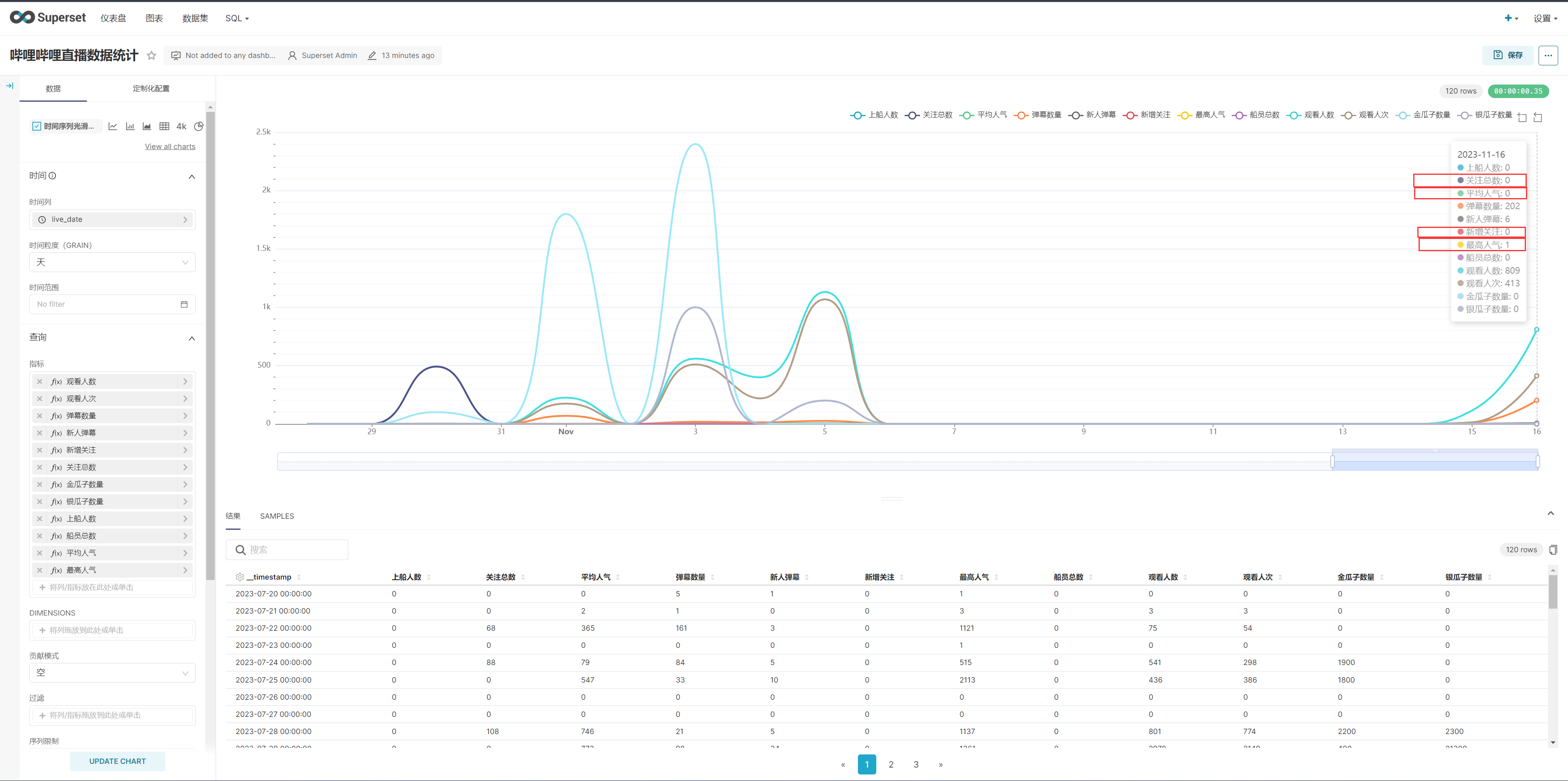Expand the 观看人次 metric arrow
The image size is (1568, 781).
click(x=185, y=399)
